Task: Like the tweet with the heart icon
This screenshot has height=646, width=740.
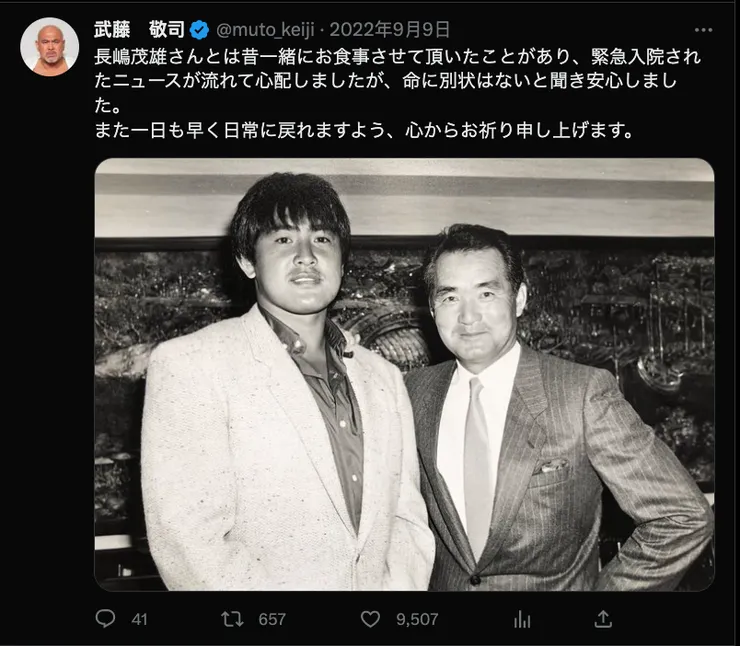Action: point(370,619)
